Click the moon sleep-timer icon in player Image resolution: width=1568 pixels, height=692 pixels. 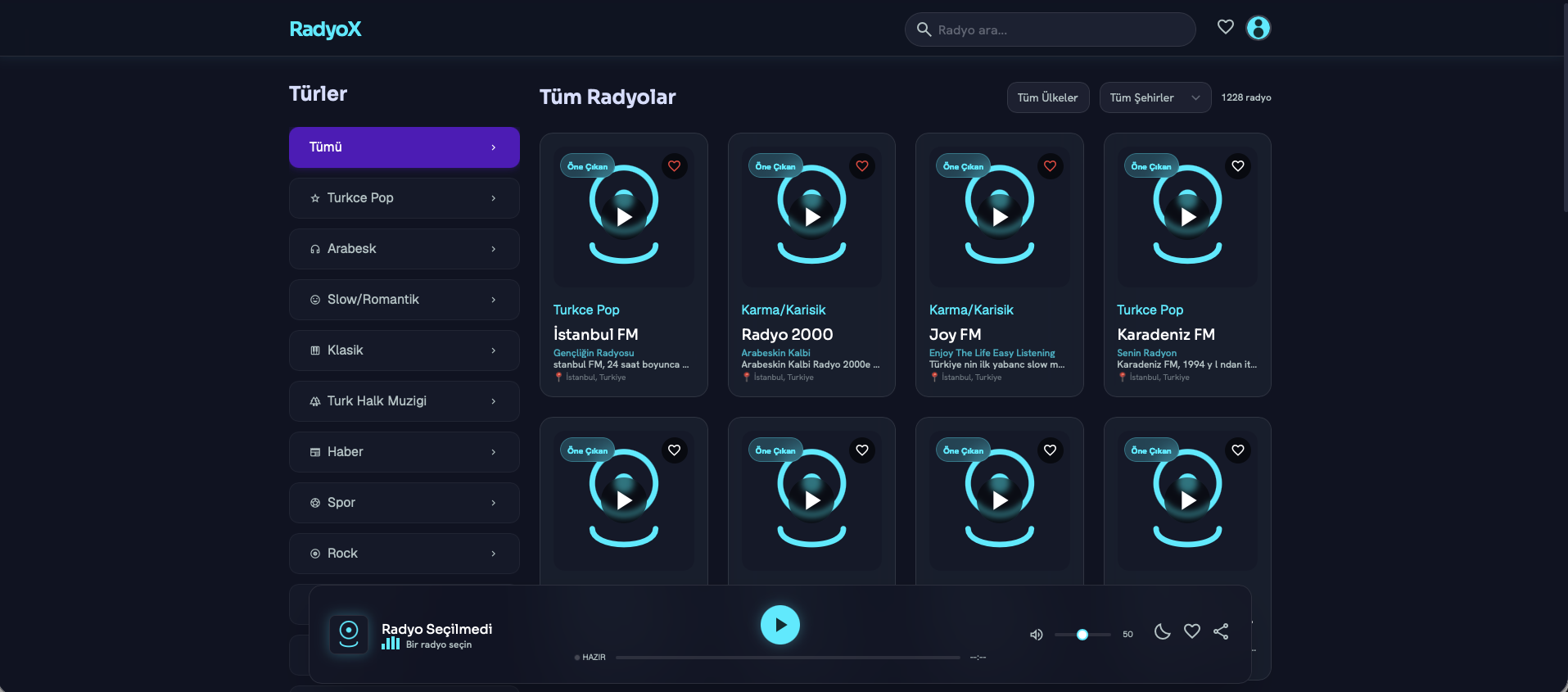pos(1163,631)
